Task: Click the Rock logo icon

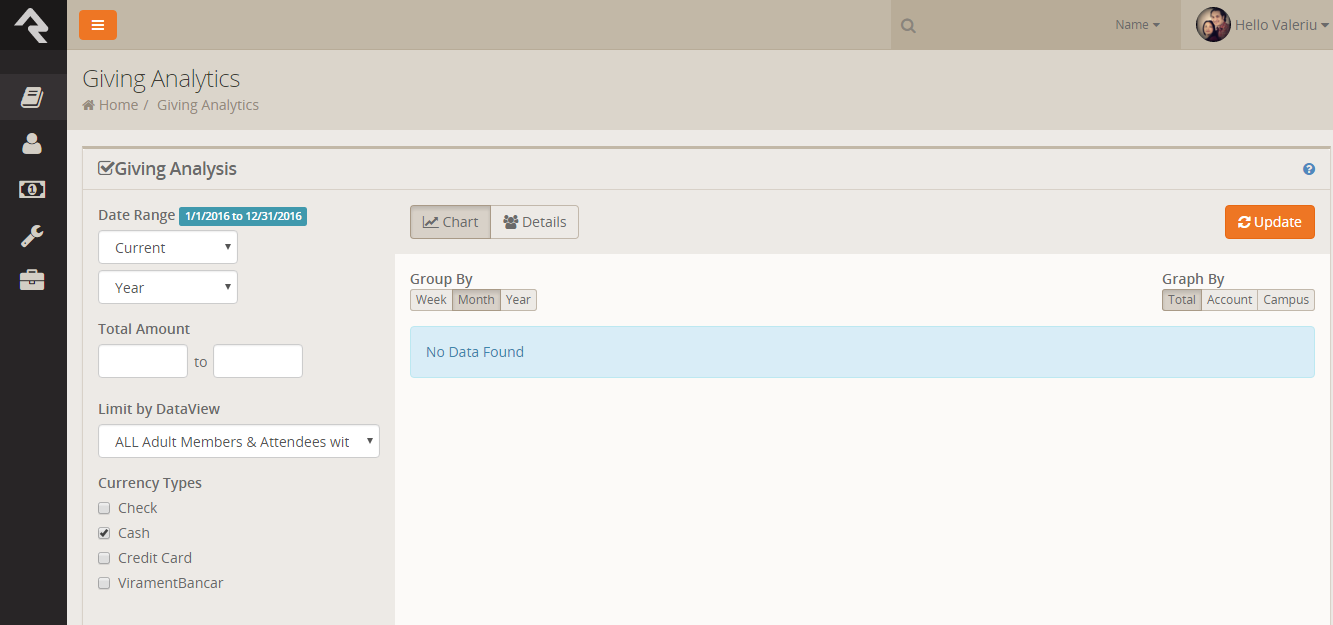Action: (32, 24)
